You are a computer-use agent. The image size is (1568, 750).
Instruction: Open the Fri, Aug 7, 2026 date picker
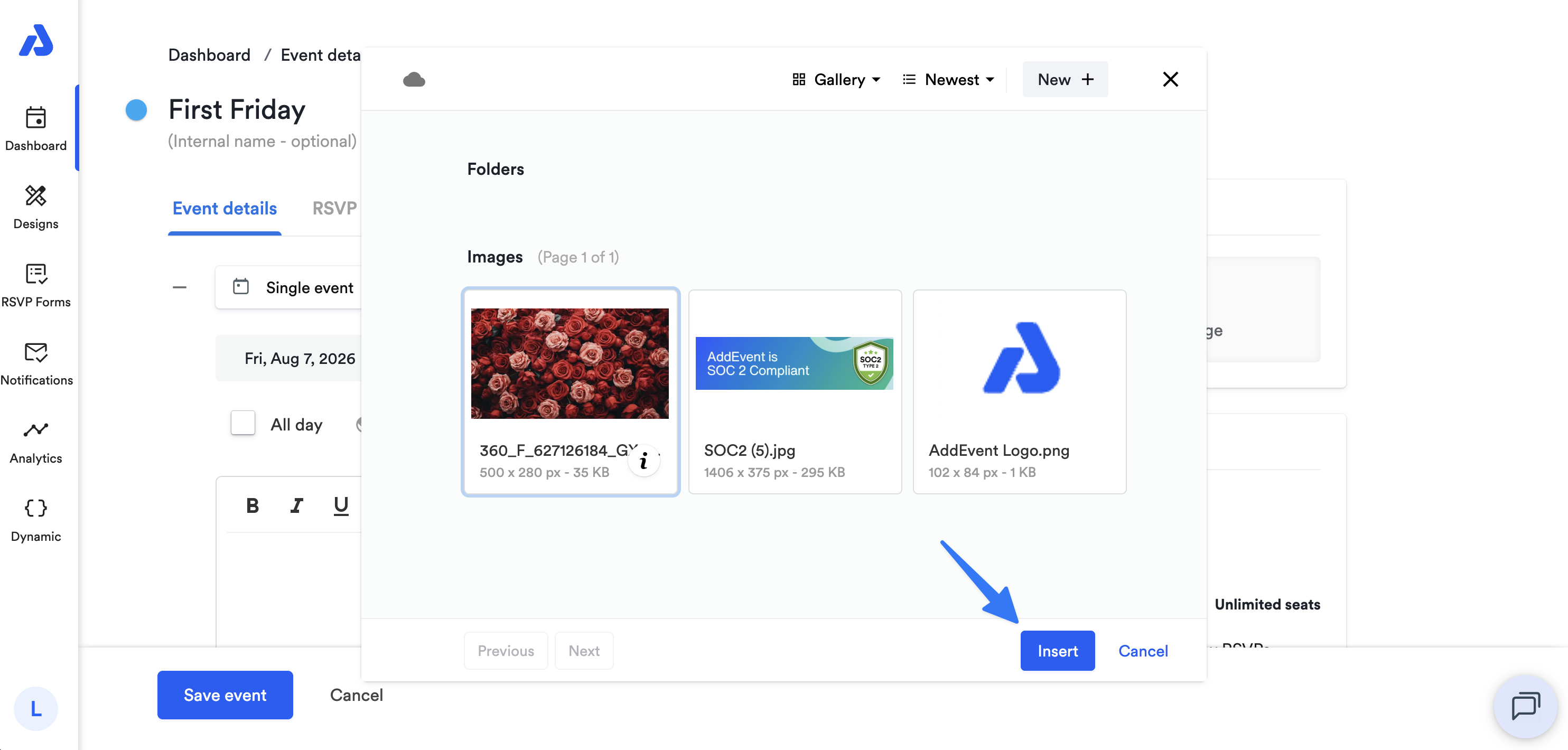(288, 359)
